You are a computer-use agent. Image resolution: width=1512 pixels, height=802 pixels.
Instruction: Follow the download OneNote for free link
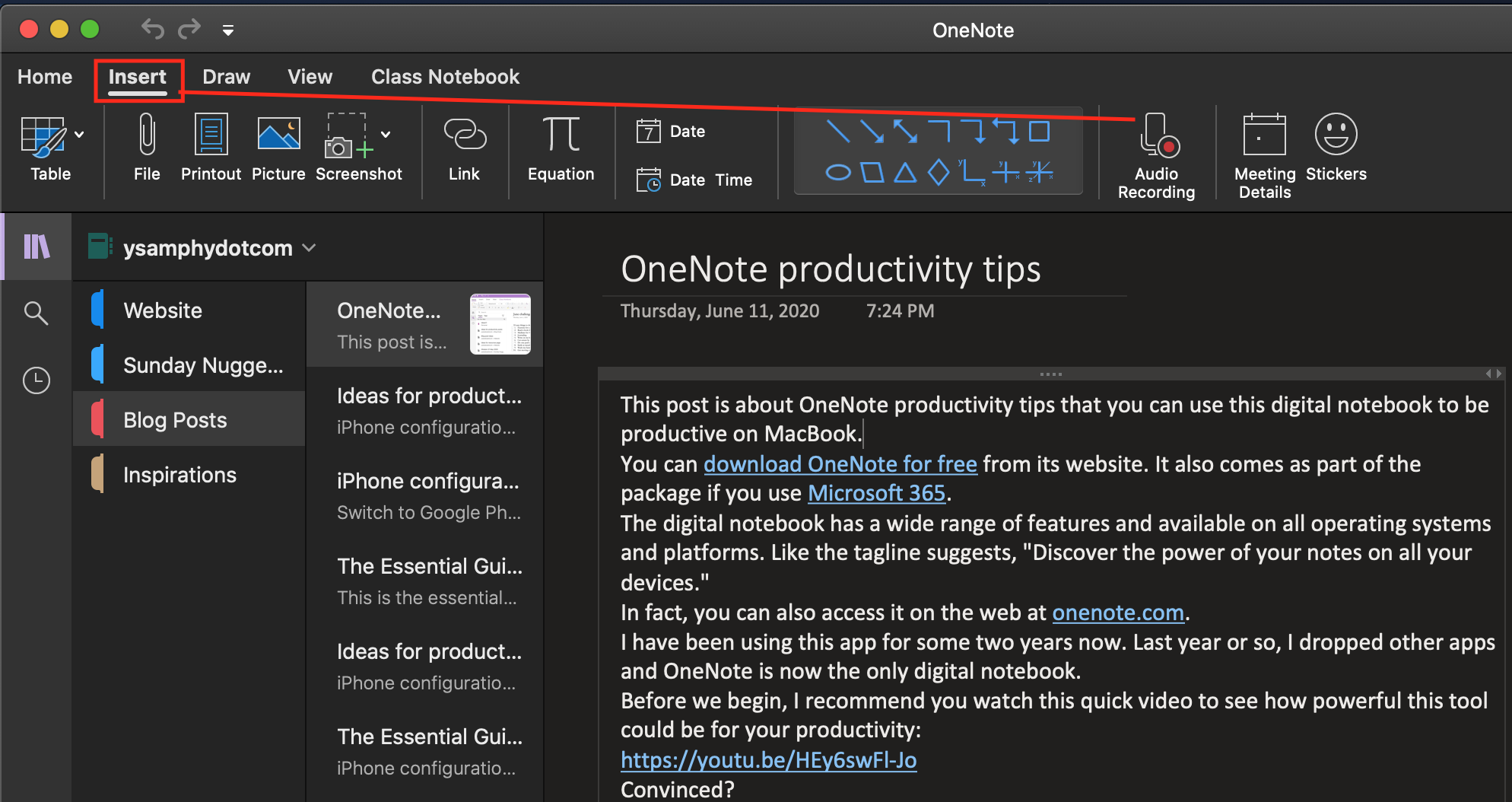pyautogui.click(x=840, y=464)
